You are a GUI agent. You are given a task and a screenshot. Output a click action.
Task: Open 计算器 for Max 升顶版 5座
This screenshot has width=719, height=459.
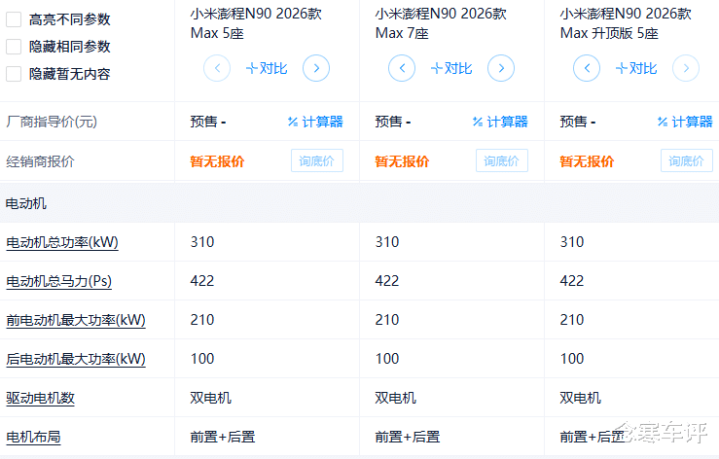coord(685,122)
